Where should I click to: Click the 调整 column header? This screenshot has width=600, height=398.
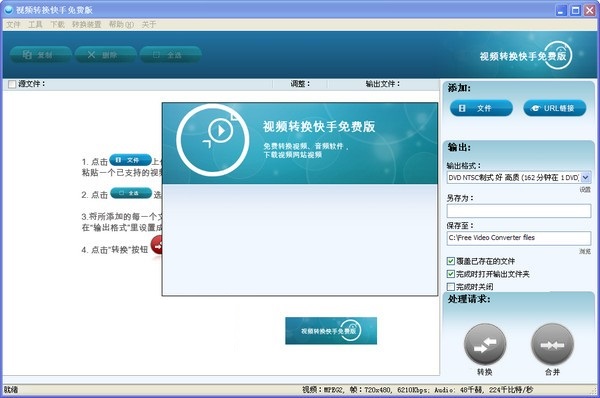pyautogui.click(x=300, y=84)
